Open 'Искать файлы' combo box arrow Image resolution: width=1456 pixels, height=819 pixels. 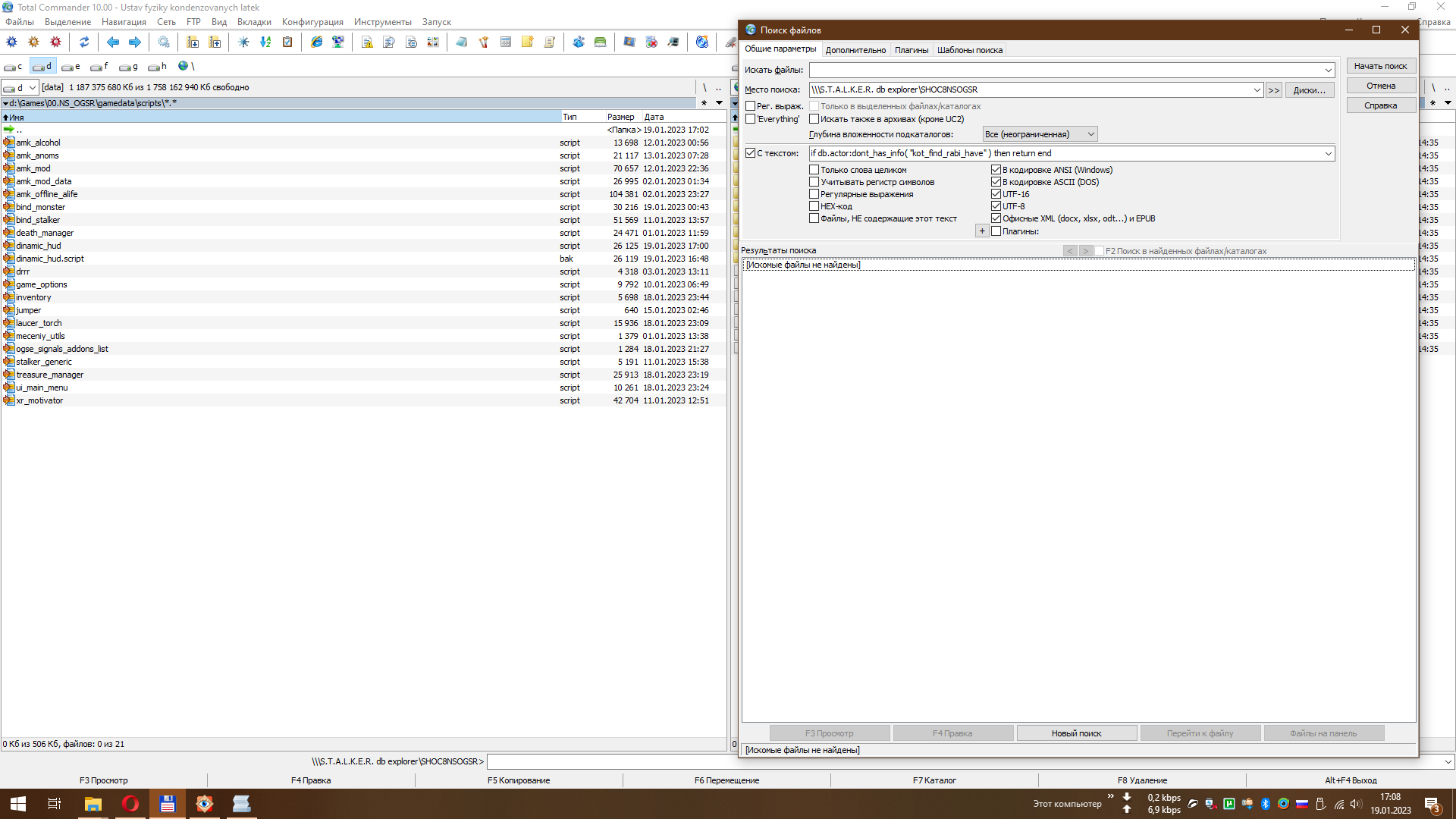pyautogui.click(x=1329, y=70)
